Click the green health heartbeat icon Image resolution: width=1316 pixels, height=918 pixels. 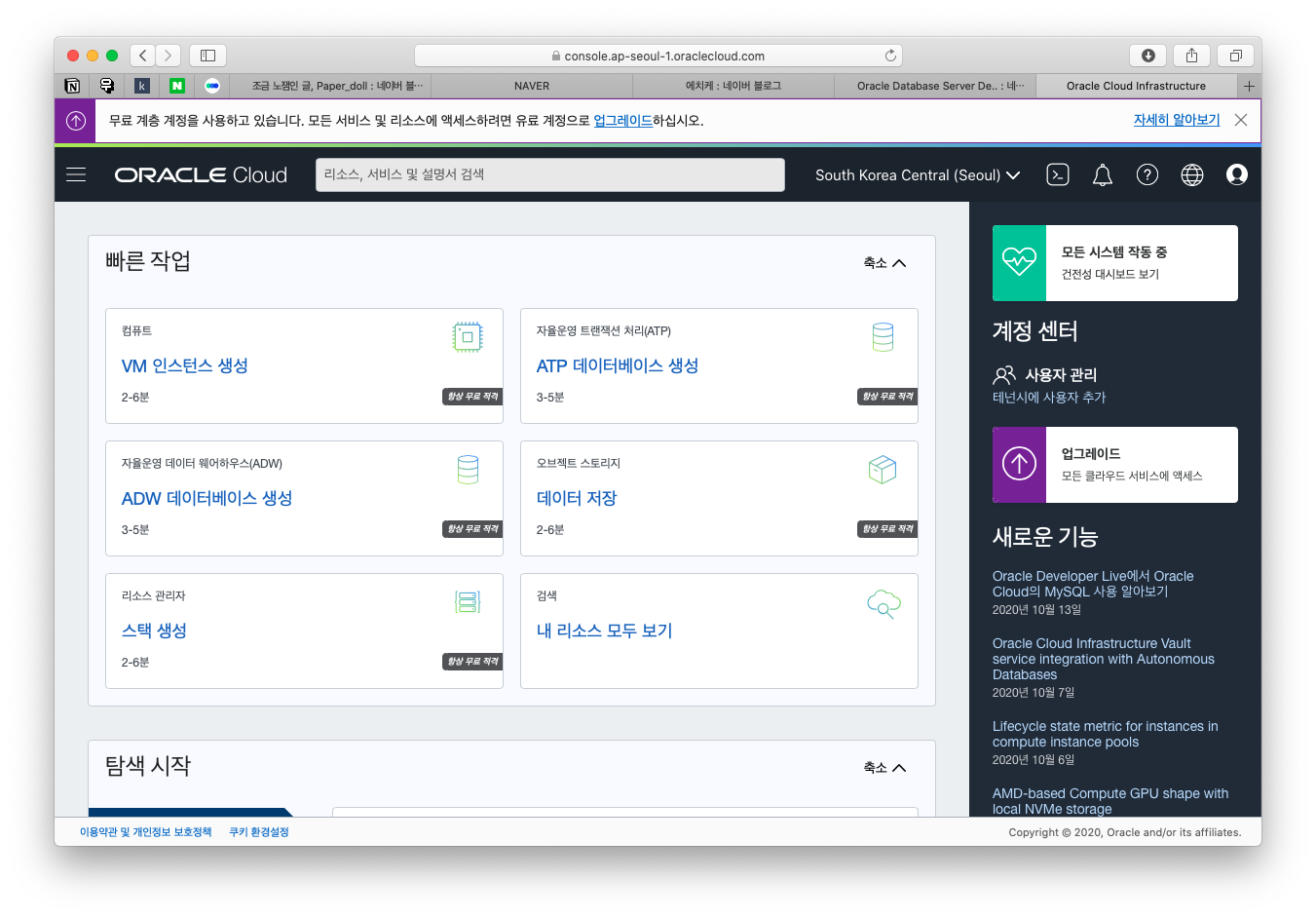1019,263
